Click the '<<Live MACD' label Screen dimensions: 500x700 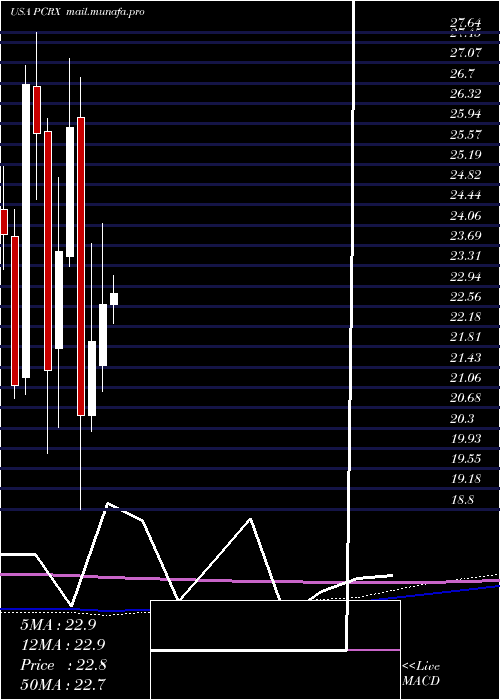[x=421, y=673]
